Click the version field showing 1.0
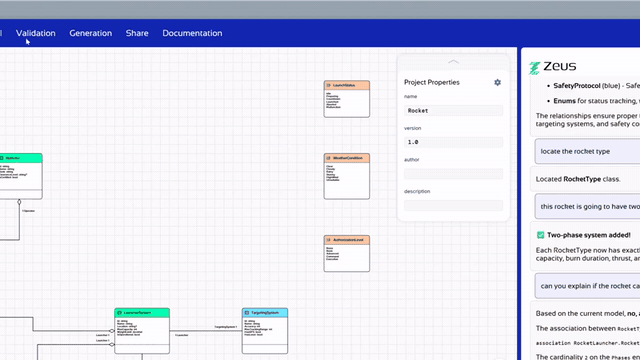The height and width of the screenshot is (360, 640). click(453, 142)
